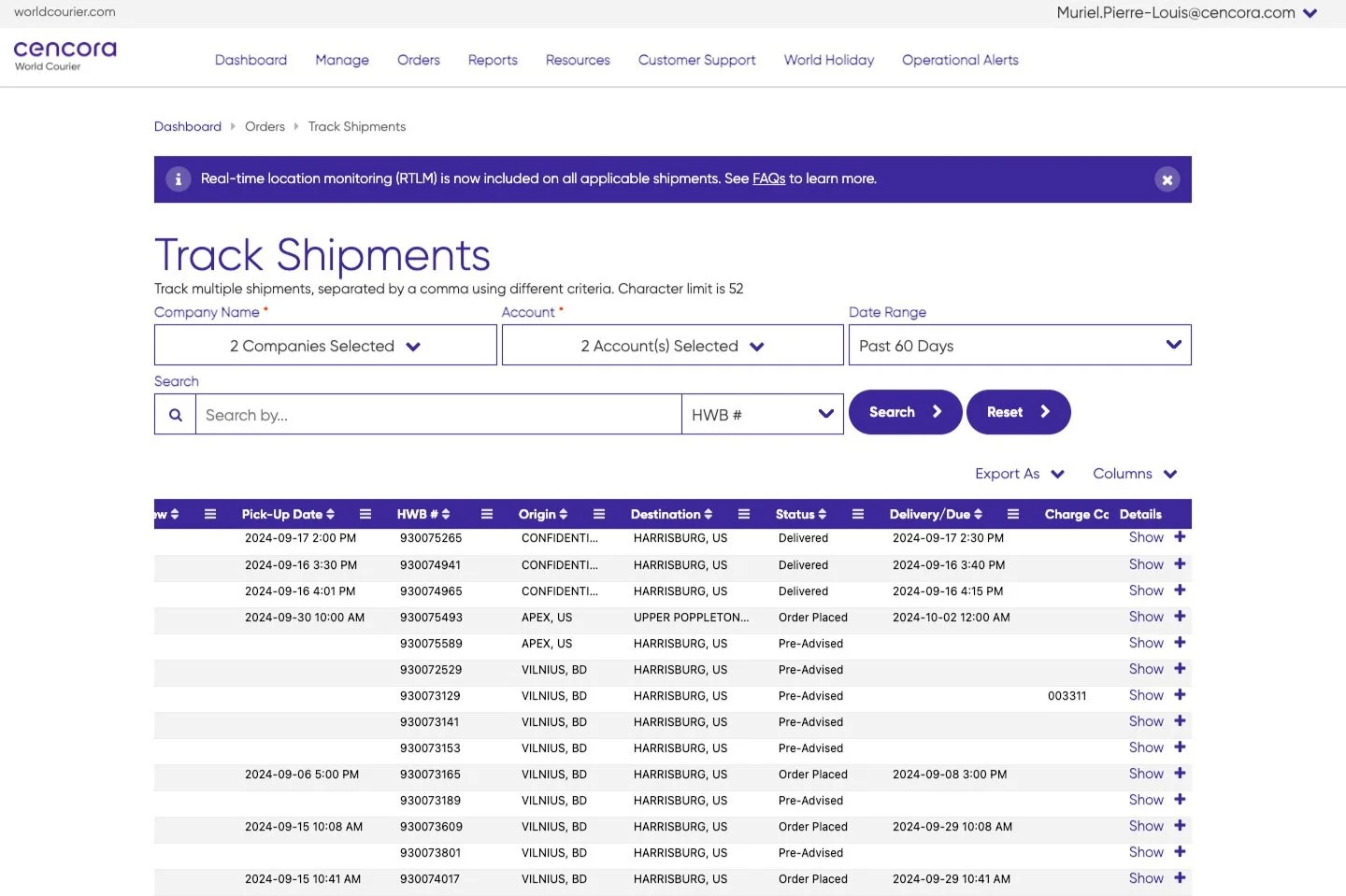The width and height of the screenshot is (1346, 896).
Task: Show details for shipment 930073609
Action: pyautogui.click(x=1146, y=826)
